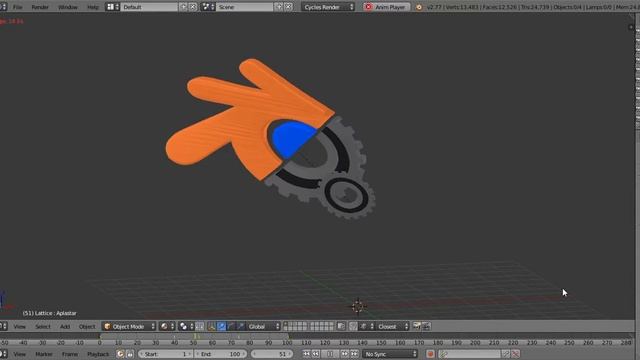Viewport: 640px width, 360px height.
Task: Click the OpenGL render animation clapper icon
Action: pyautogui.click(x=426, y=326)
